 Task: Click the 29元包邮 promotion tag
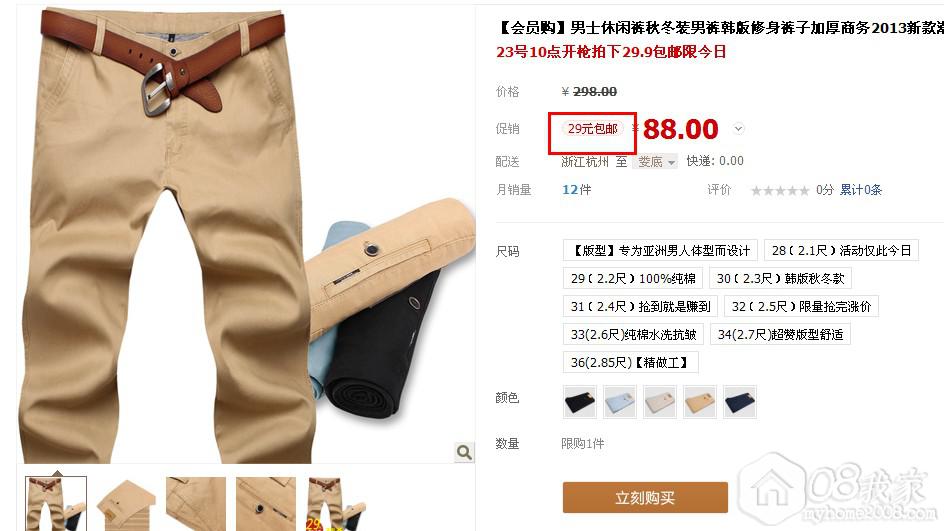tap(592, 128)
